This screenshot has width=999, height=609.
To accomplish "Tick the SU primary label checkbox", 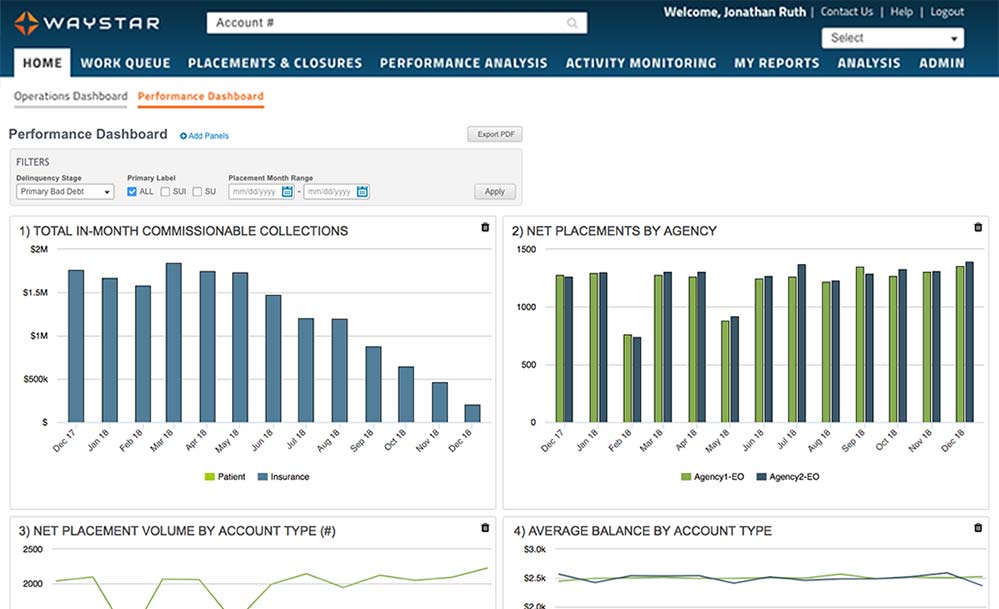I will pyautogui.click(x=198, y=192).
